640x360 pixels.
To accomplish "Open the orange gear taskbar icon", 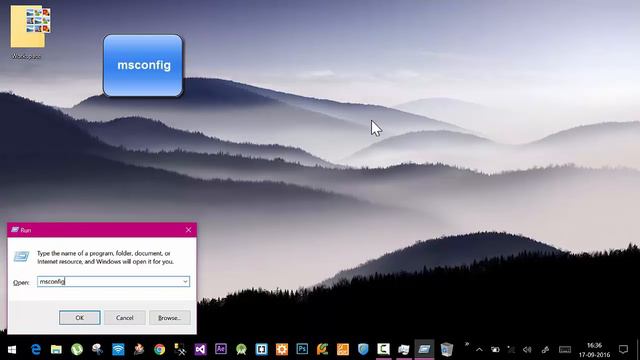I will pos(282,349).
